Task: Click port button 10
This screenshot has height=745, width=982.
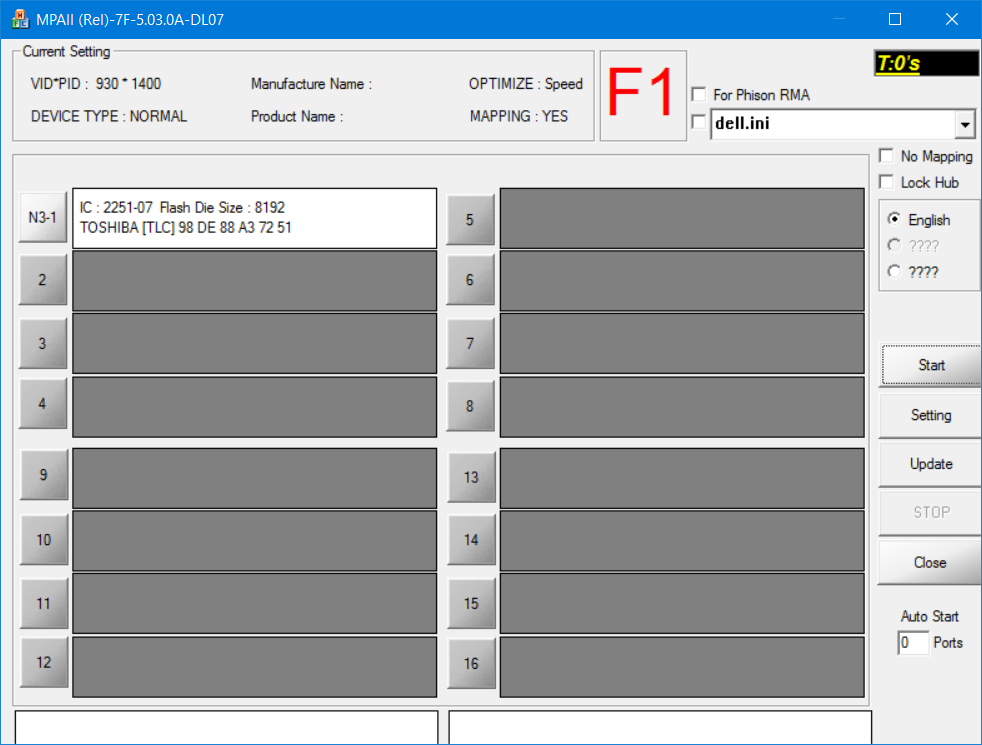Action: pyautogui.click(x=44, y=540)
